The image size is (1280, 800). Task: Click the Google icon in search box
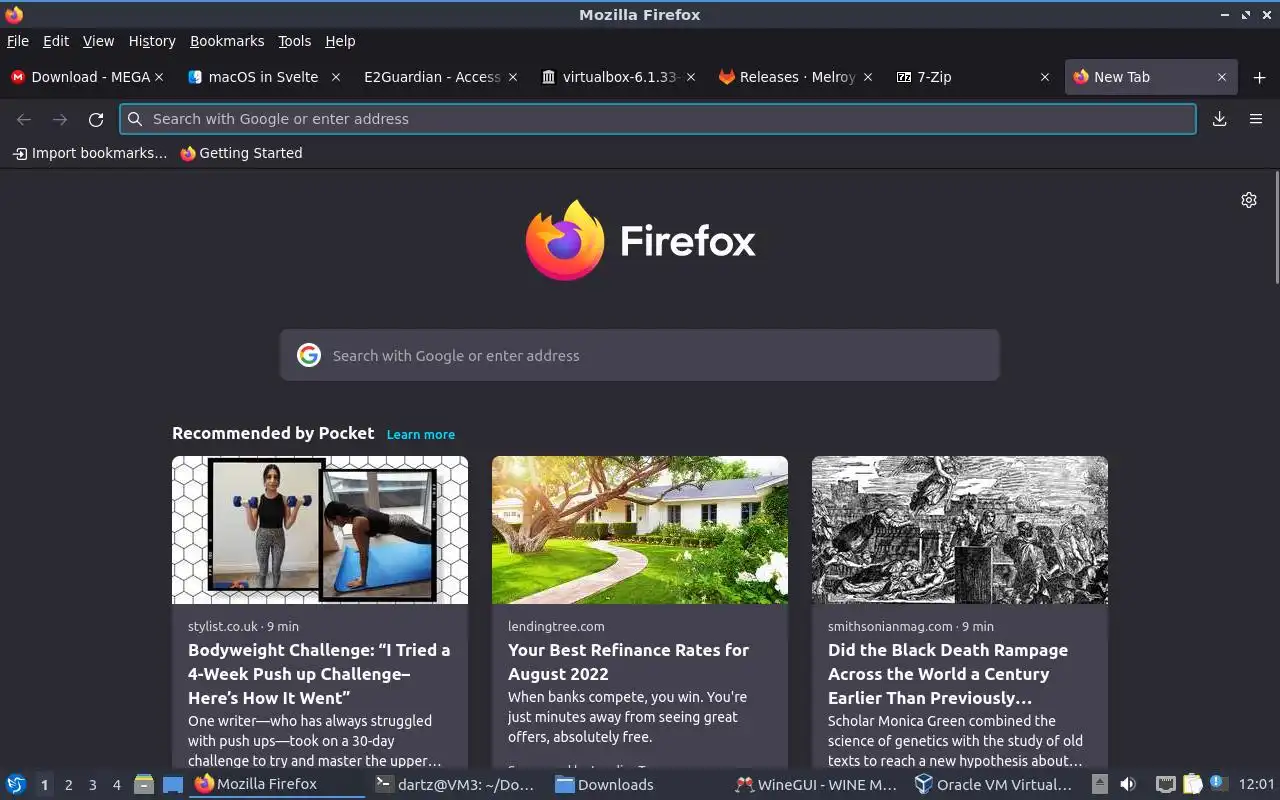coord(309,355)
